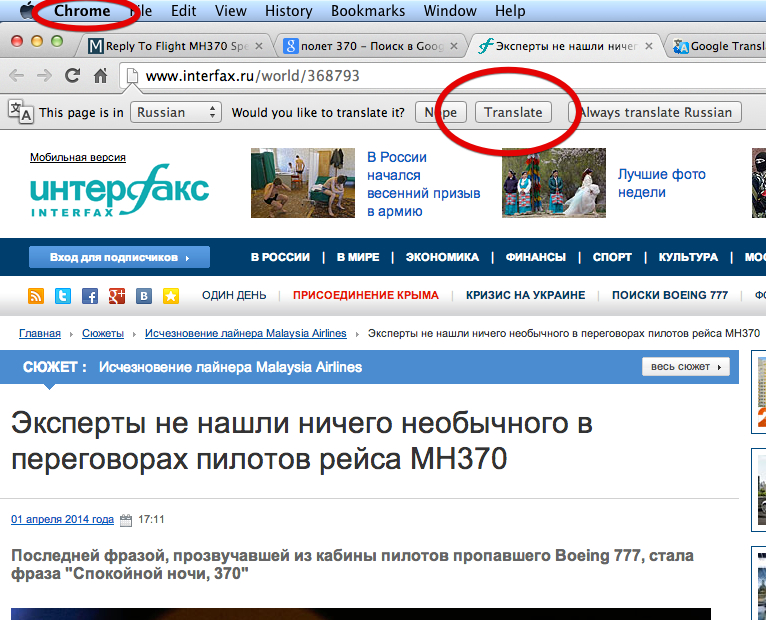Open the VKontakte social icon
This screenshot has height=620, width=766.
(144, 296)
